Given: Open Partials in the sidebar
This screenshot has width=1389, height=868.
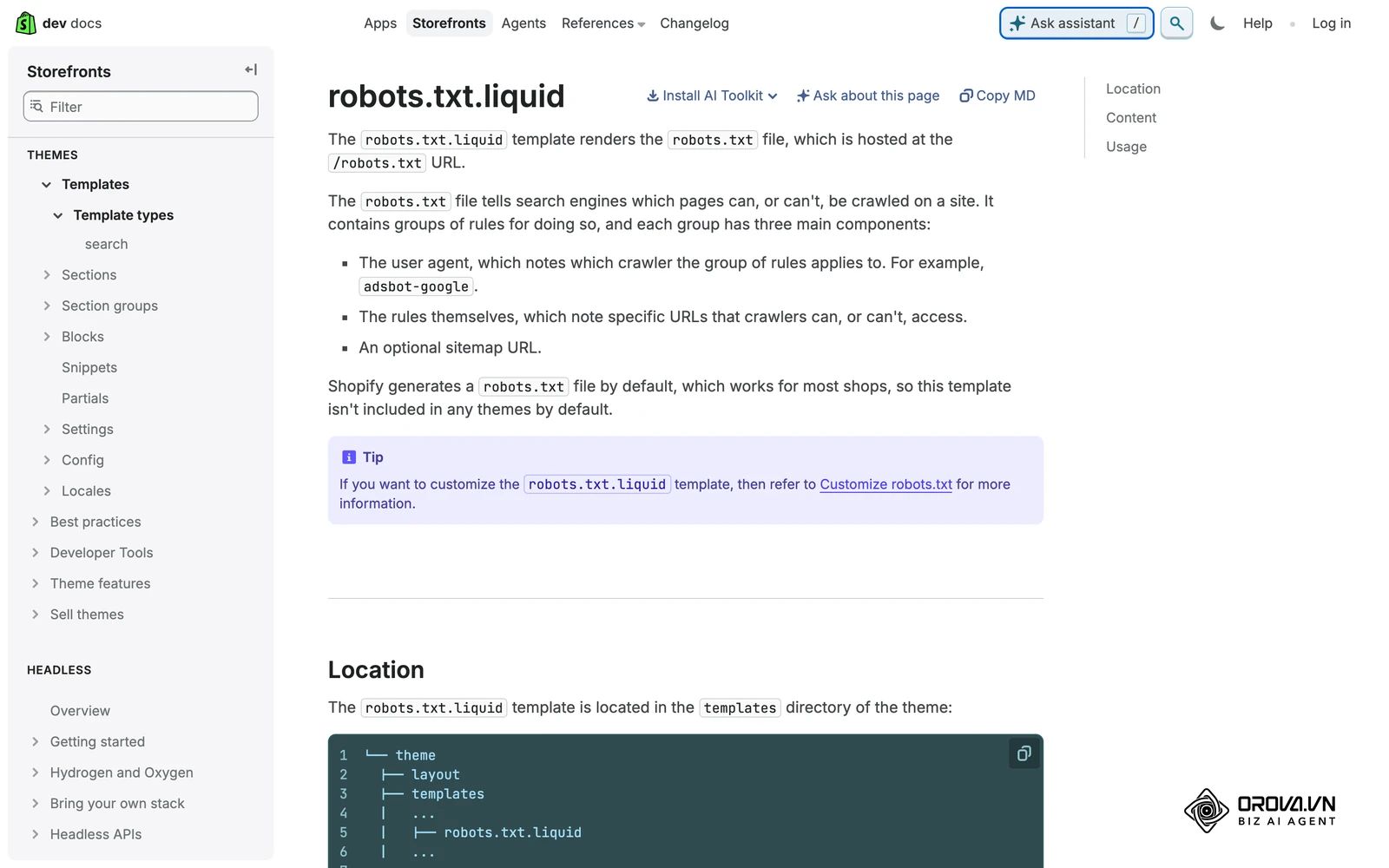Looking at the screenshot, I should click(x=85, y=398).
